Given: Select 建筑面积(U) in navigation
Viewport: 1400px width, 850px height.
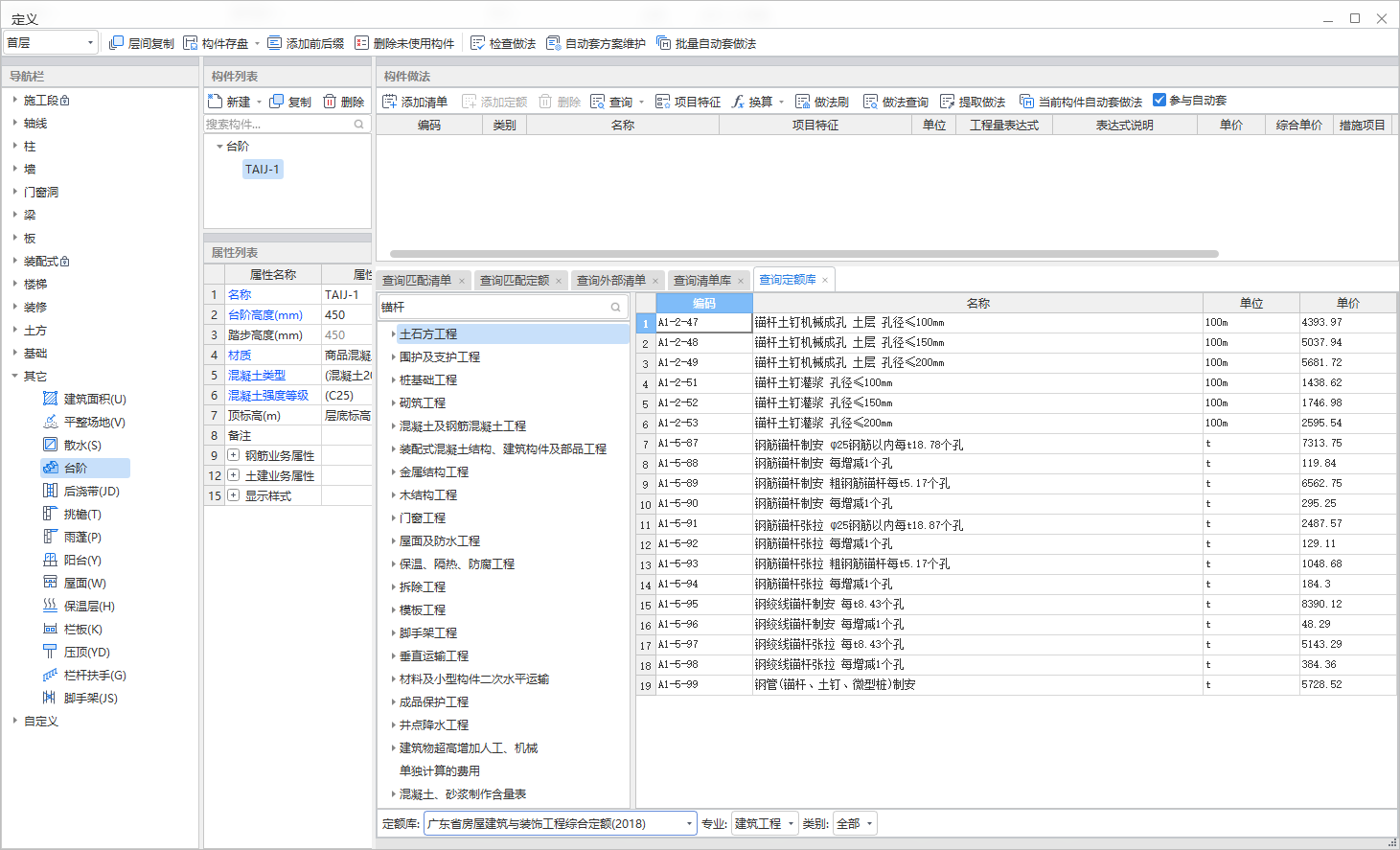Looking at the screenshot, I should (84, 399).
